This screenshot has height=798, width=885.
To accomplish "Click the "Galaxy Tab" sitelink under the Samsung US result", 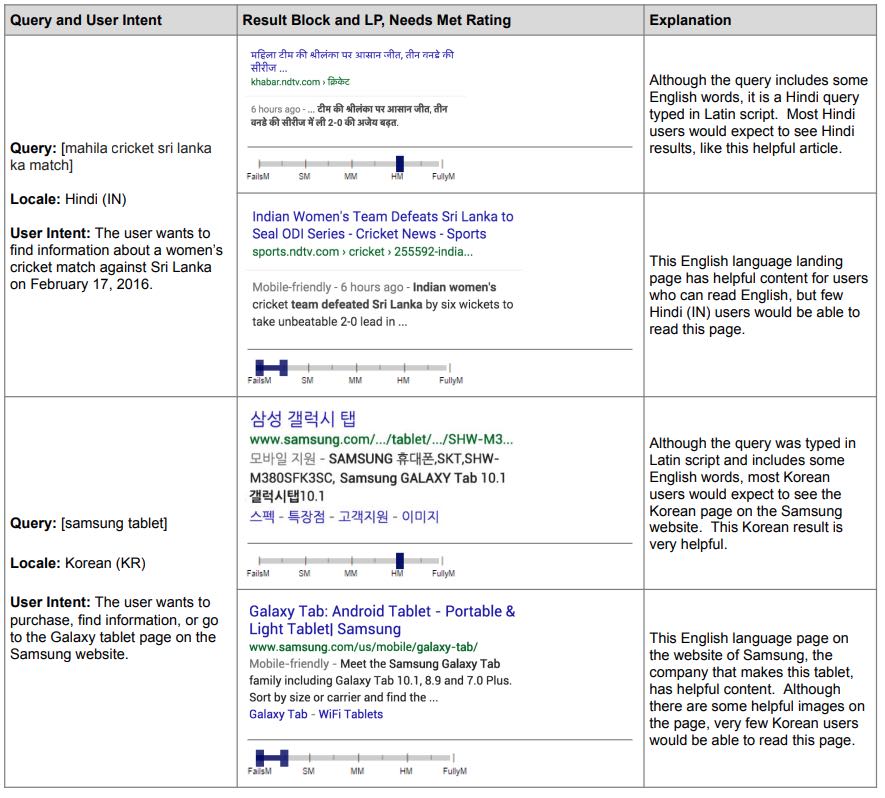I will pyautogui.click(x=278, y=714).
